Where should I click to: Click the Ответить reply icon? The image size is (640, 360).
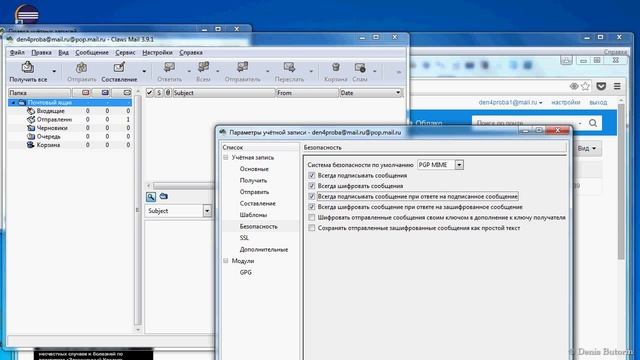(x=169, y=67)
